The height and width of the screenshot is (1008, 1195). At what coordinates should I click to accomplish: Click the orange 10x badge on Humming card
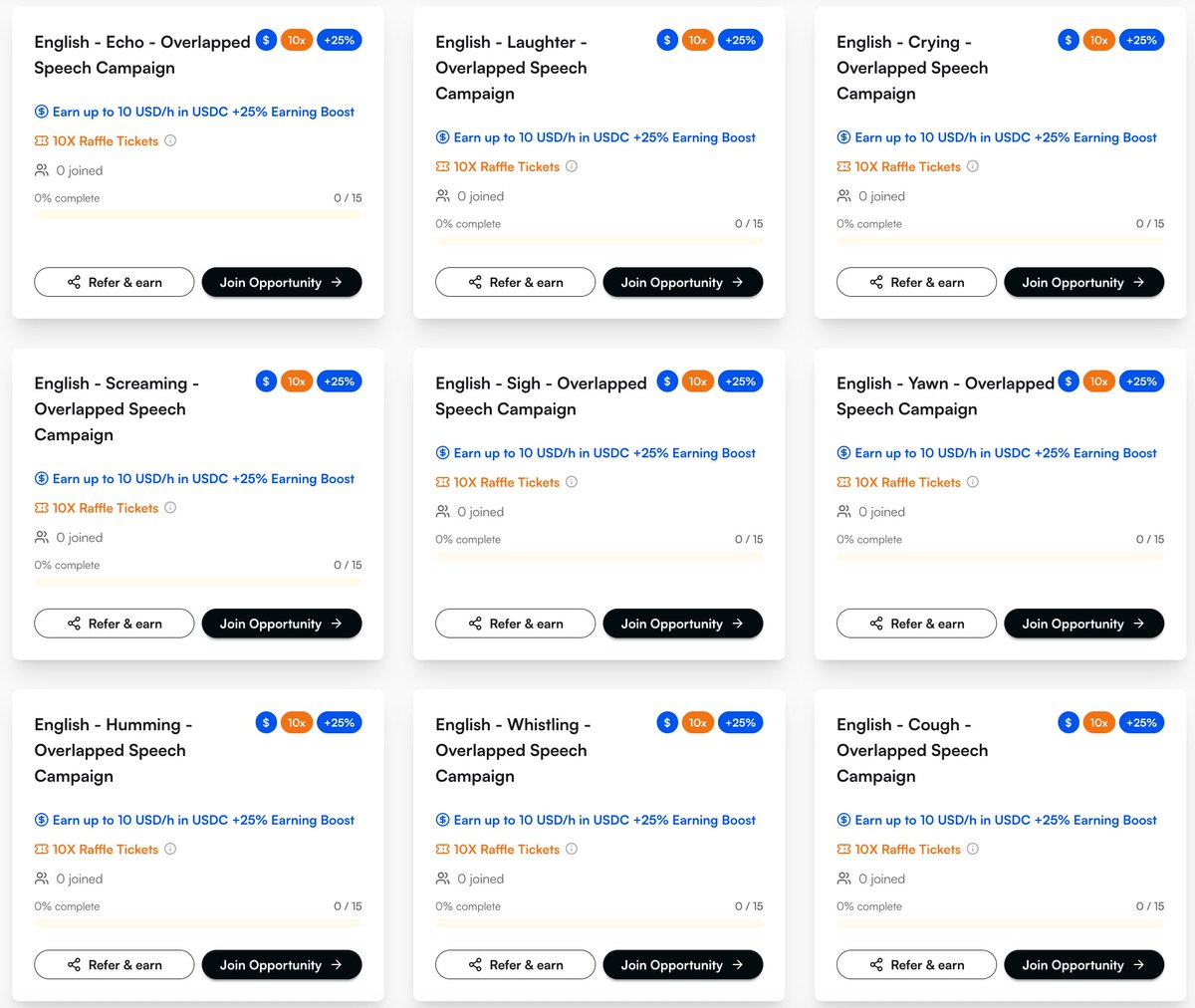297,723
